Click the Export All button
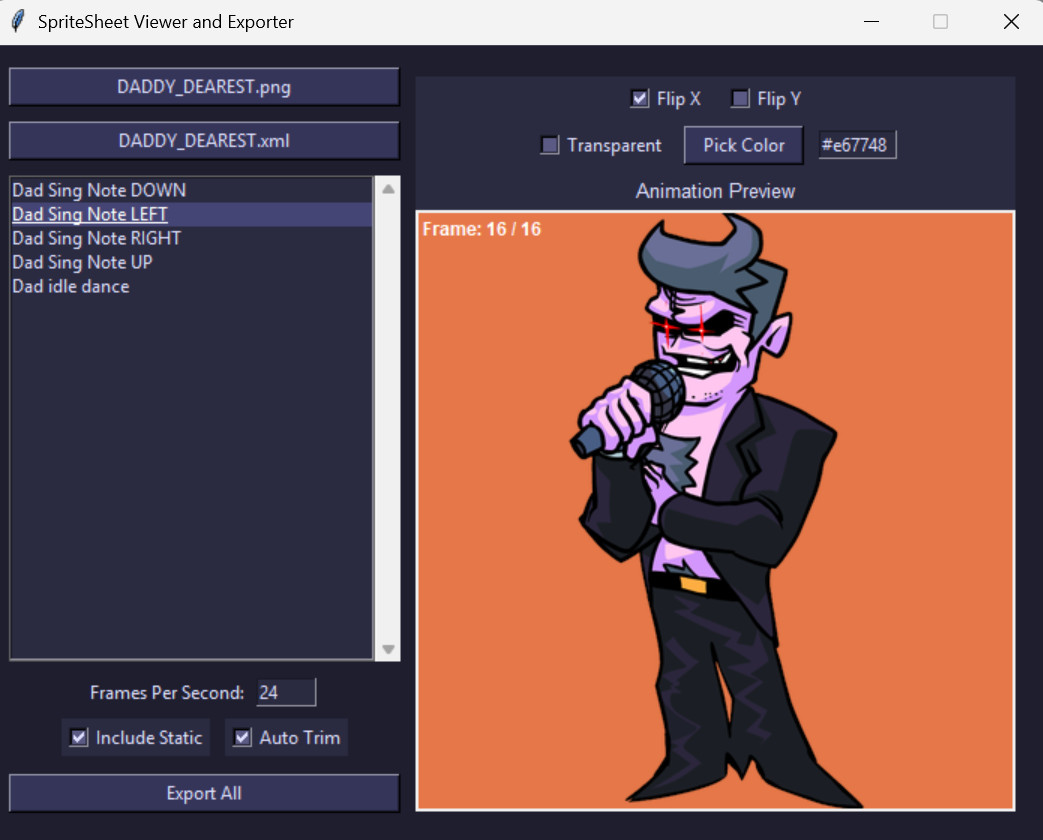The height and width of the screenshot is (840, 1043). pyautogui.click(x=204, y=793)
